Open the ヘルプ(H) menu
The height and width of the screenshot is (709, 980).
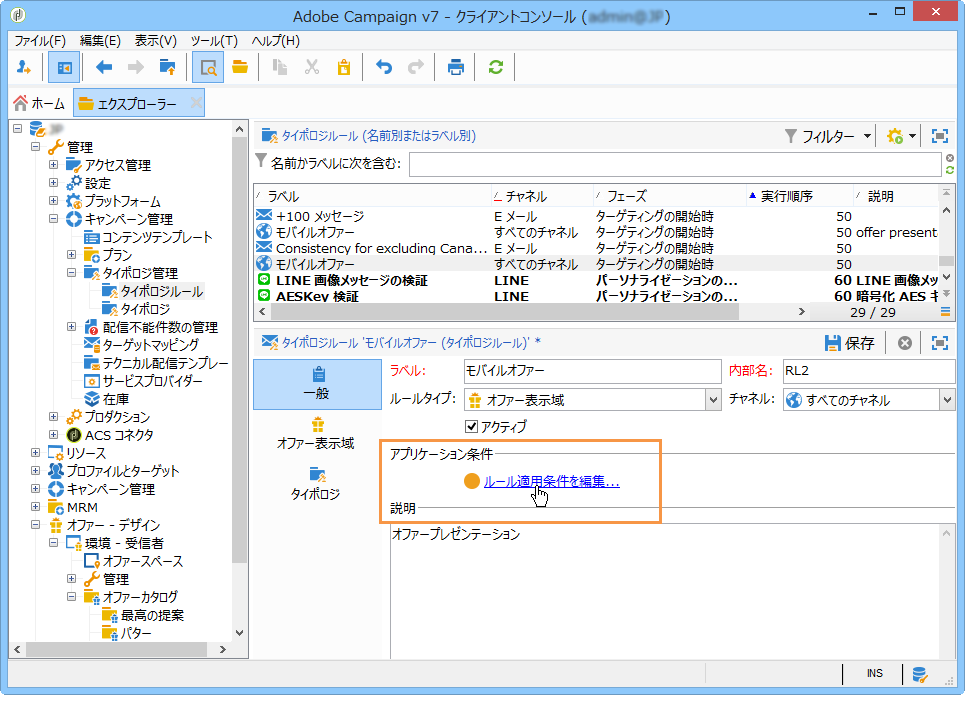[276, 41]
